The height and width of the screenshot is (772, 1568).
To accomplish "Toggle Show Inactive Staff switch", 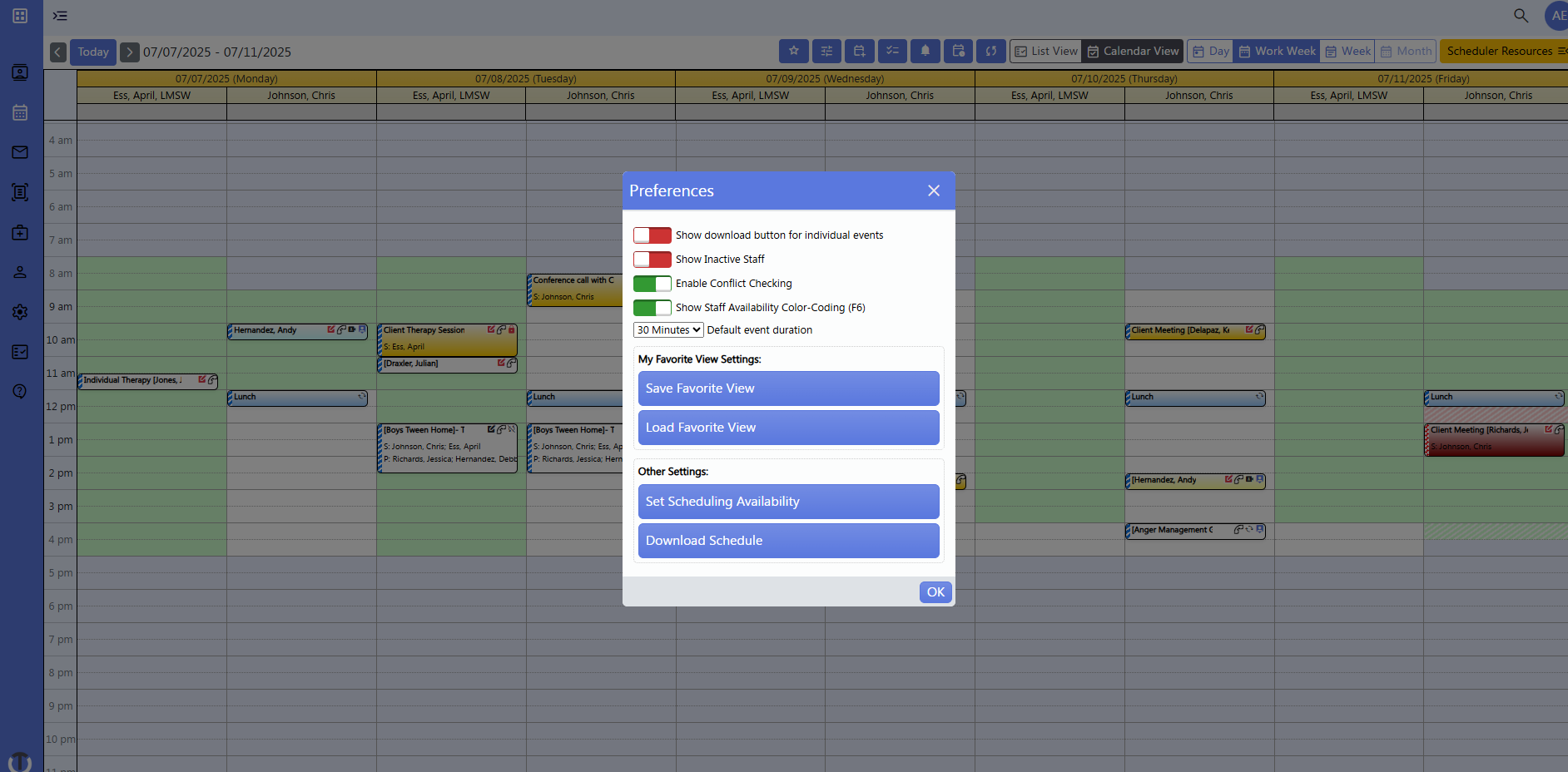I will click(x=653, y=260).
